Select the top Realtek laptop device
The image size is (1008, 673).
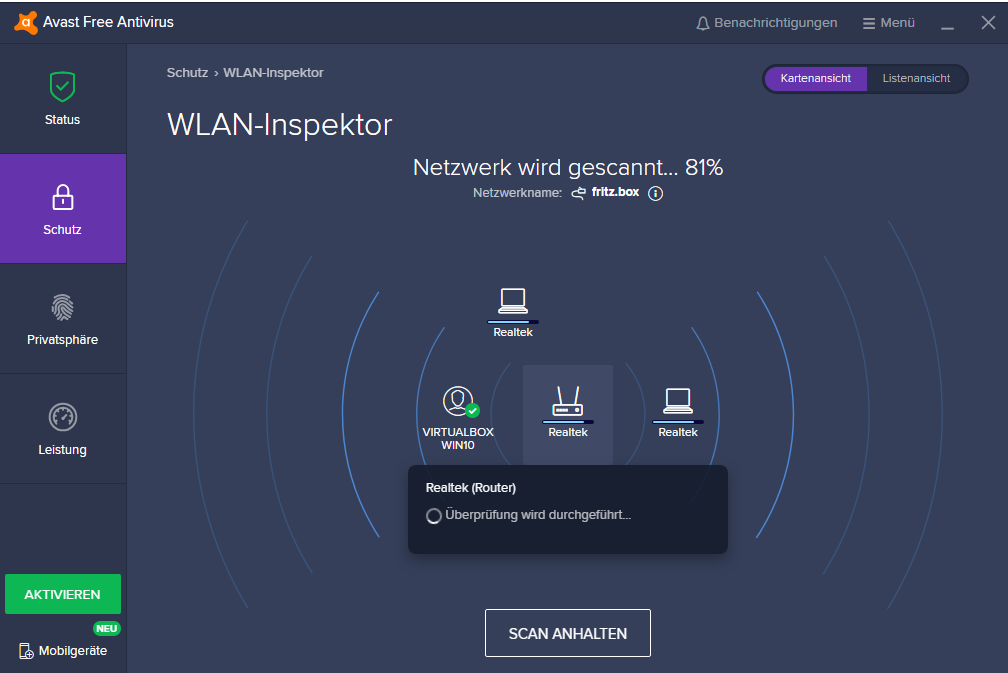pos(513,301)
